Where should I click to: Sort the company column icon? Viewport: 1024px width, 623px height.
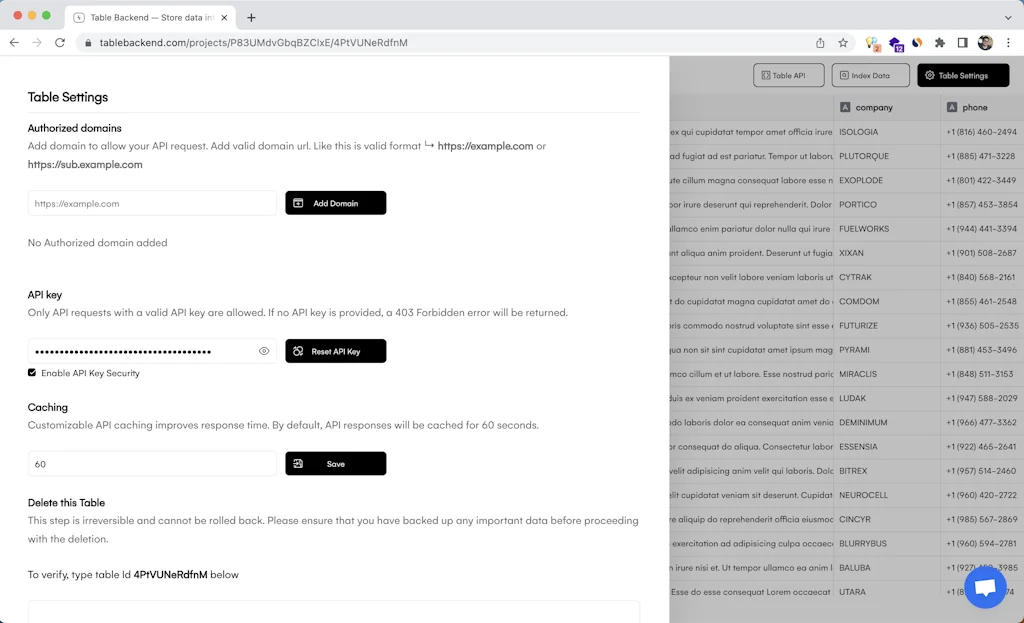[845, 107]
